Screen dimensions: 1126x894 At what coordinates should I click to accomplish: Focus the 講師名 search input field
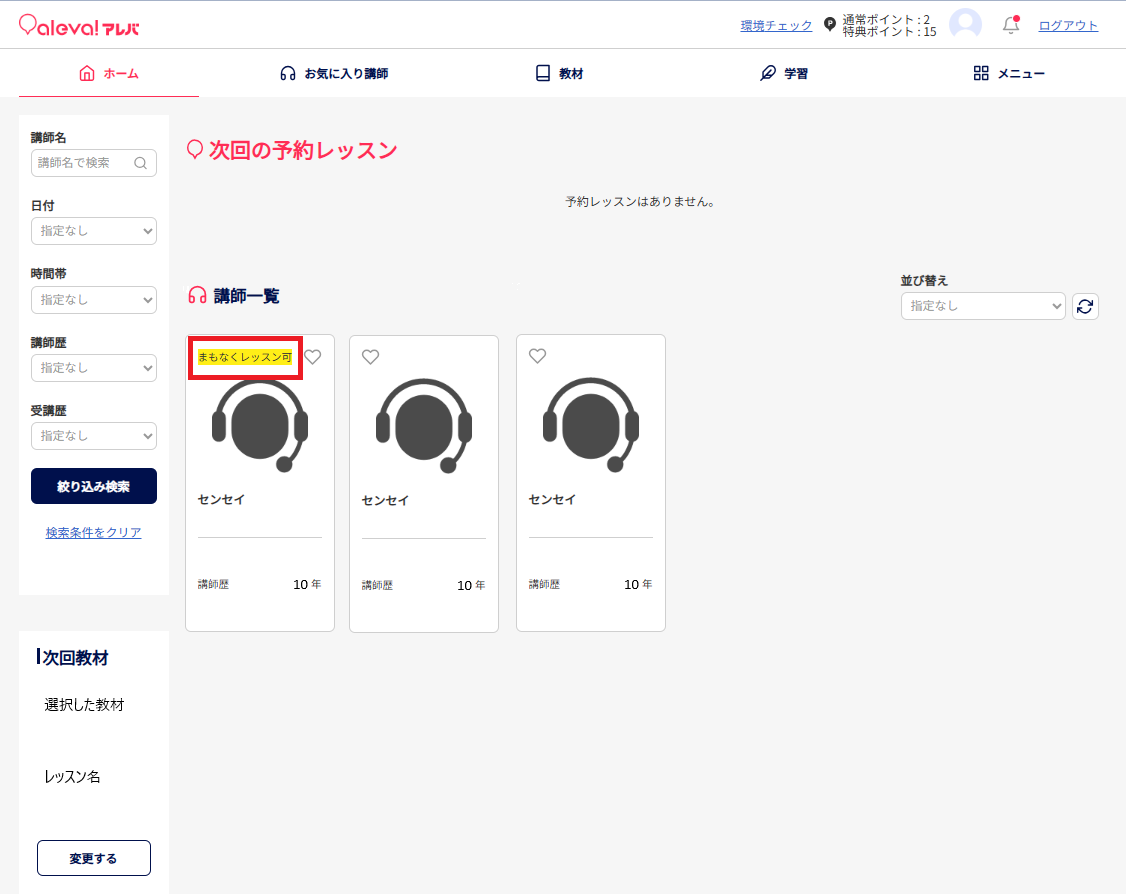click(82, 163)
